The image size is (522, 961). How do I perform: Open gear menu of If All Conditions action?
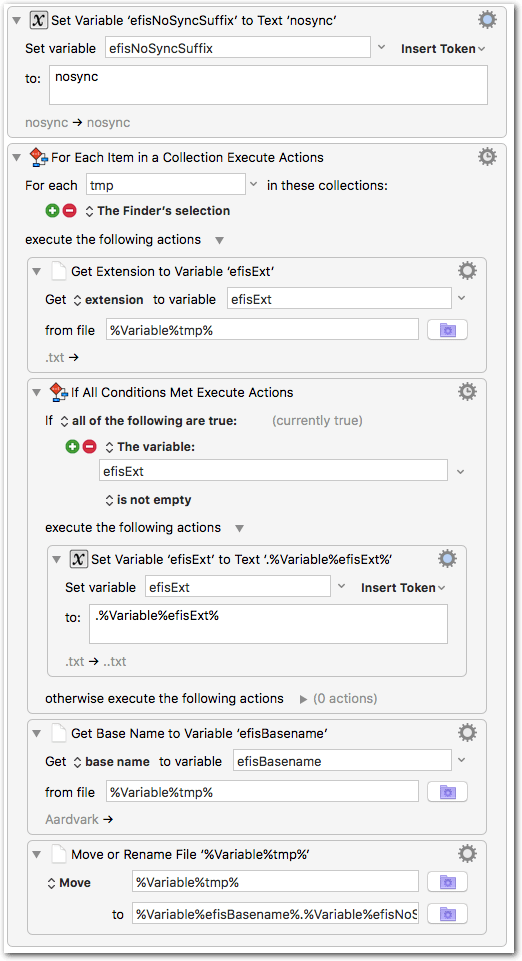tap(467, 392)
